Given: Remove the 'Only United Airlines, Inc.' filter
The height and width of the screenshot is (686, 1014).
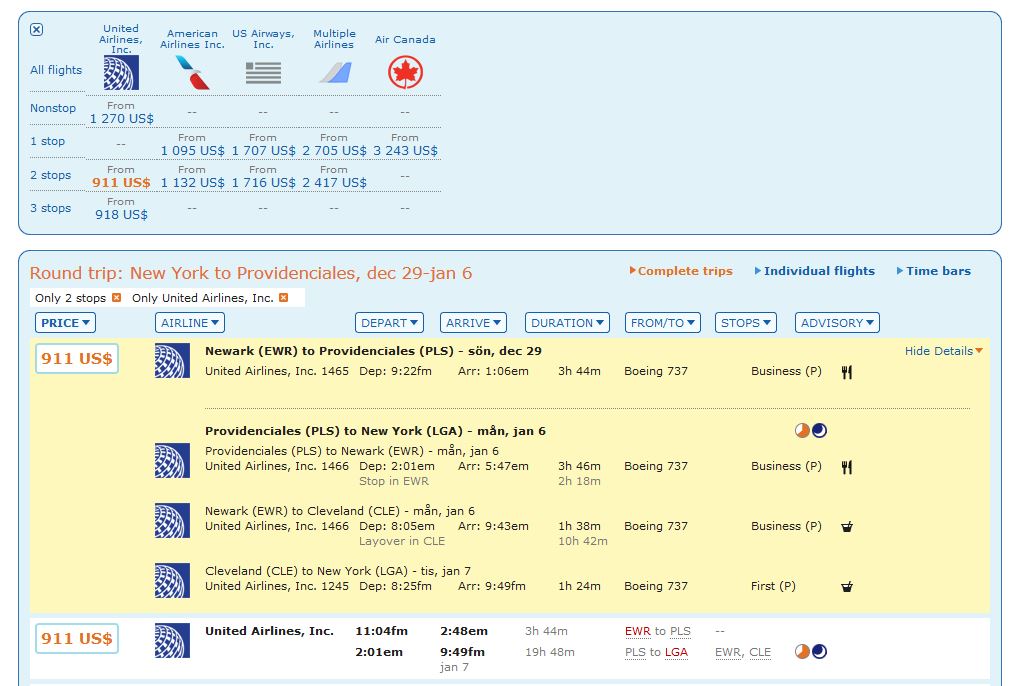Looking at the screenshot, I should (x=283, y=298).
